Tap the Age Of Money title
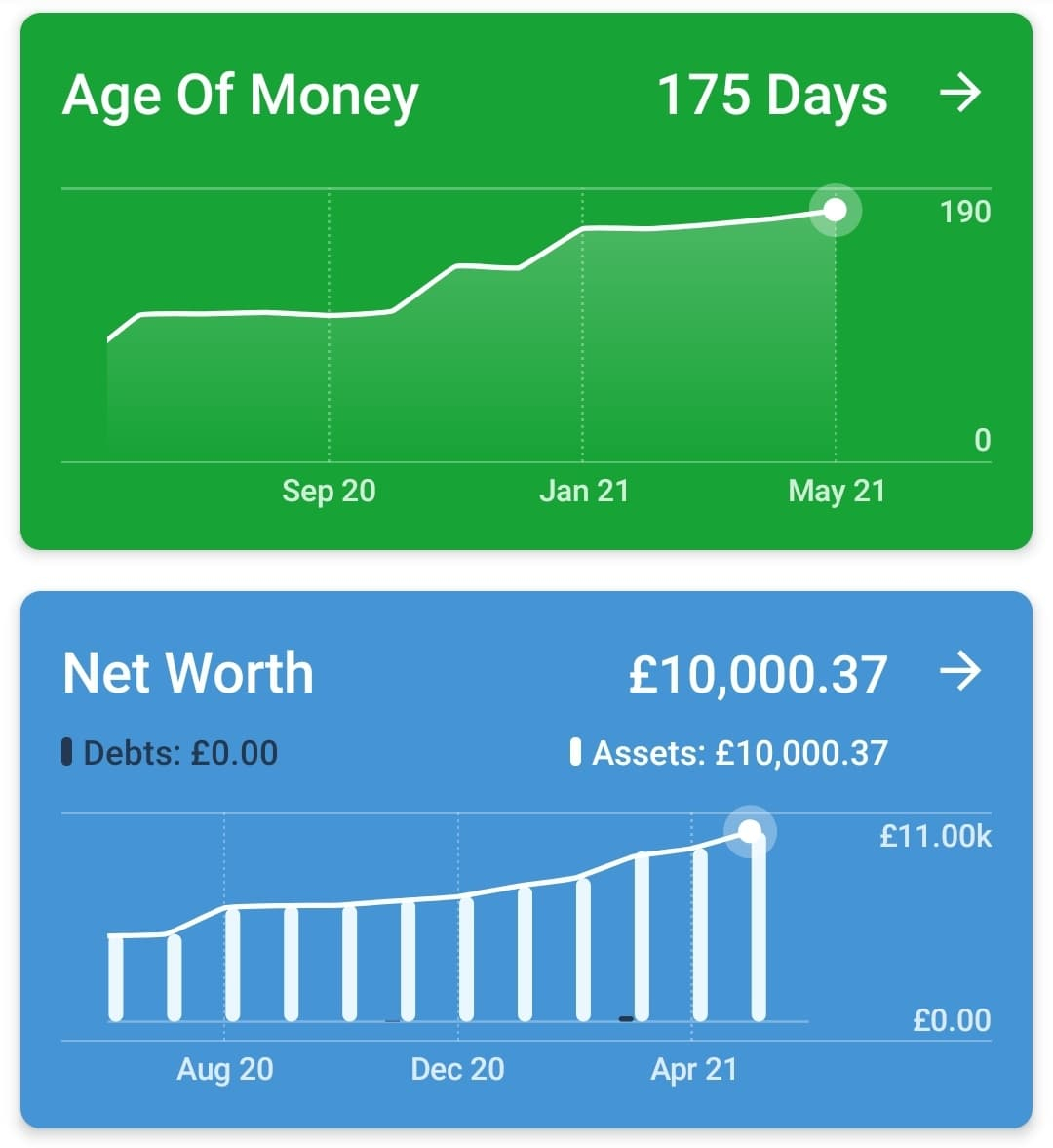 [240, 96]
